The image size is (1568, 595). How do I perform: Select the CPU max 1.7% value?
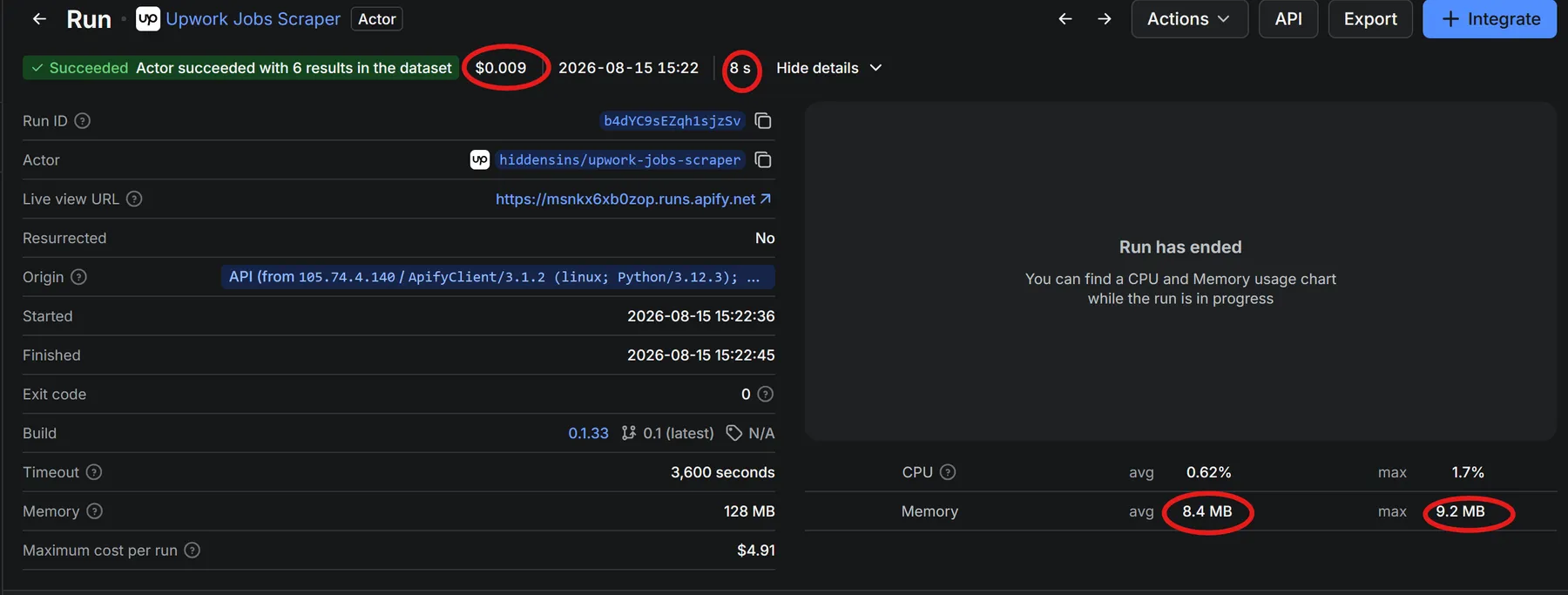[x=1468, y=472]
